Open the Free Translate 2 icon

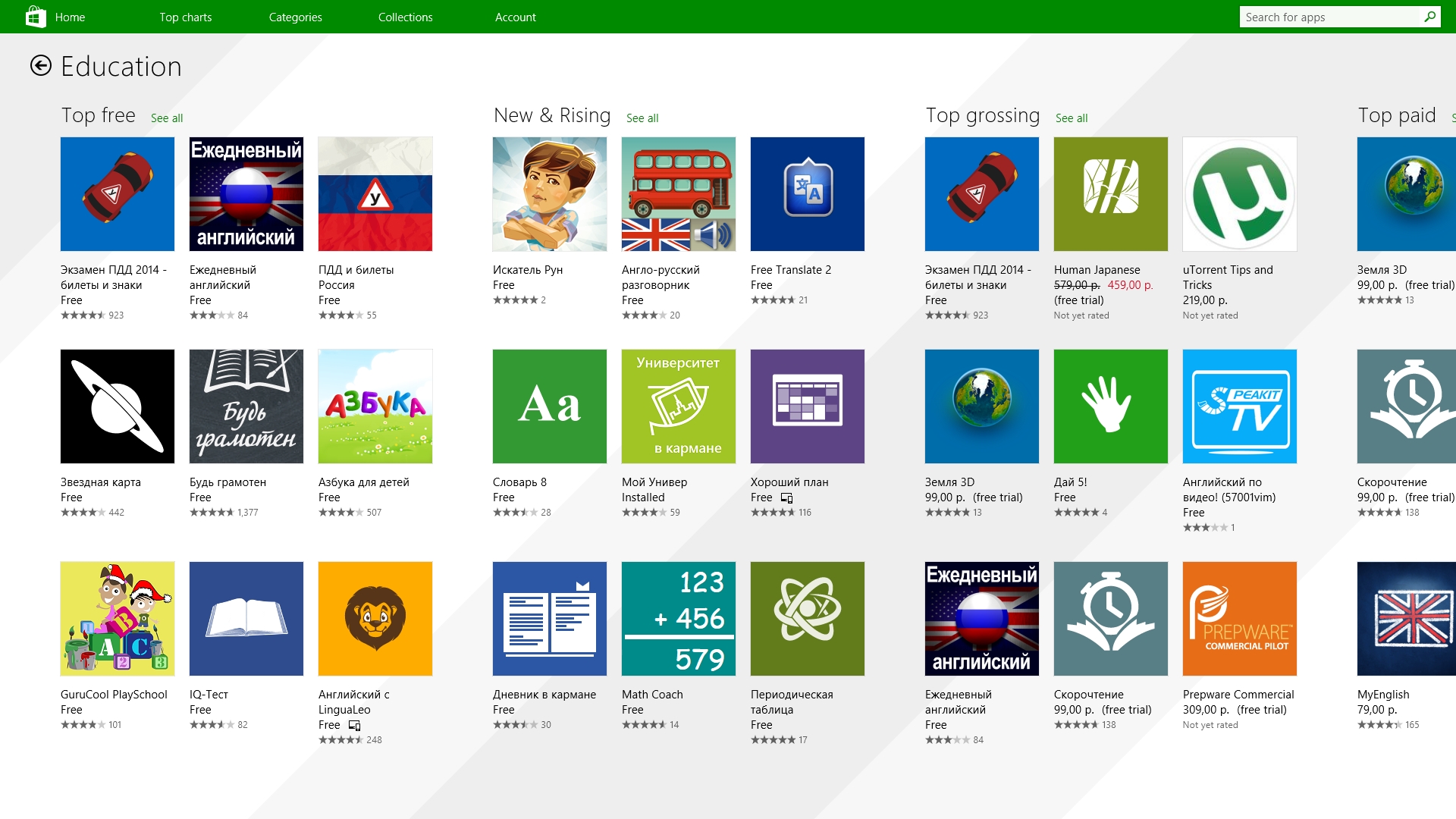[x=808, y=194]
